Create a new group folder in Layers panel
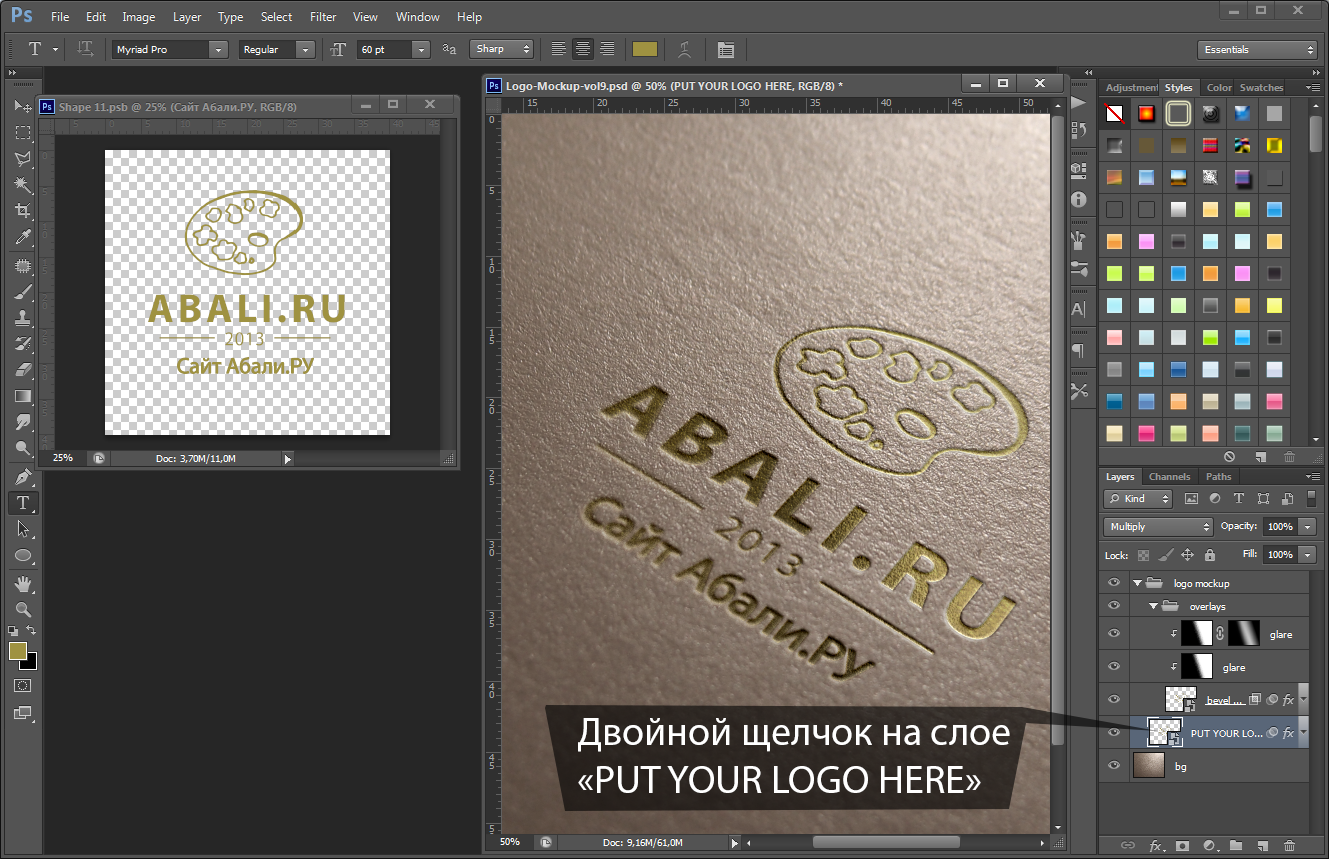This screenshot has width=1329, height=859. [1235, 846]
